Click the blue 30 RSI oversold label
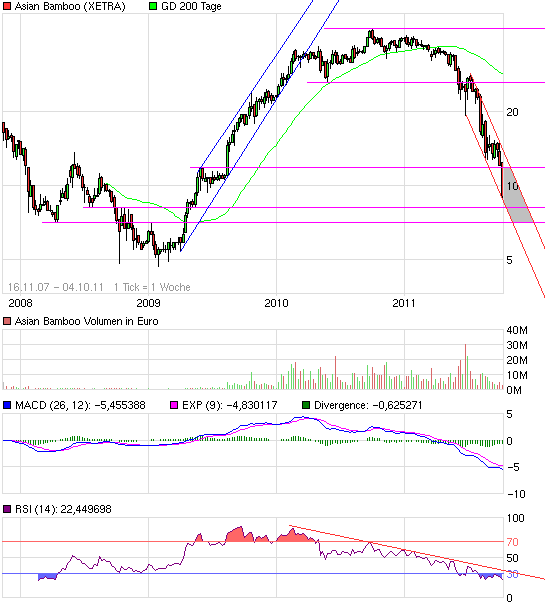This screenshot has width=545, height=606. 512,574
